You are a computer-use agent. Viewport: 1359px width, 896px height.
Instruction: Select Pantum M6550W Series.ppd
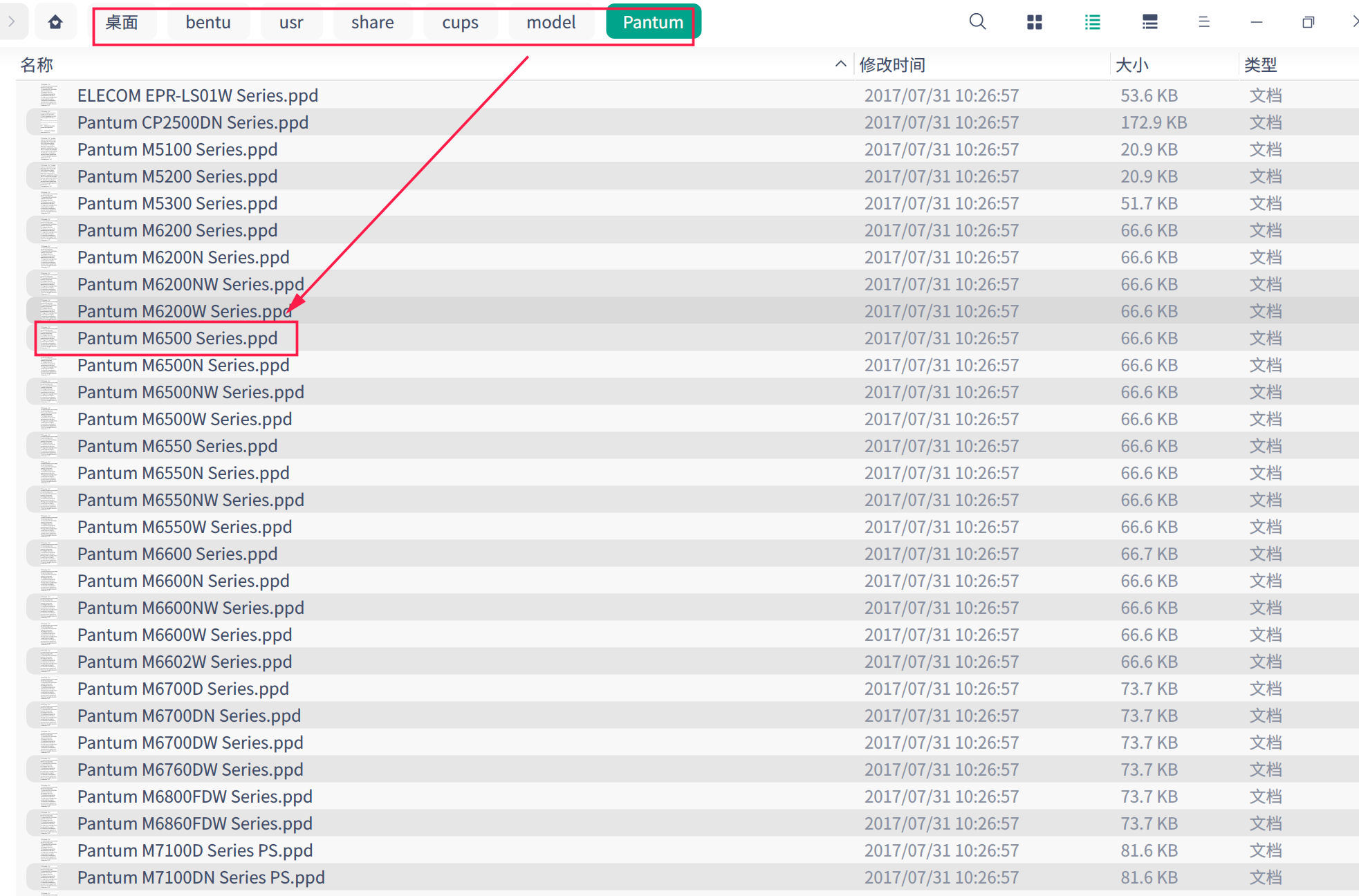click(185, 527)
